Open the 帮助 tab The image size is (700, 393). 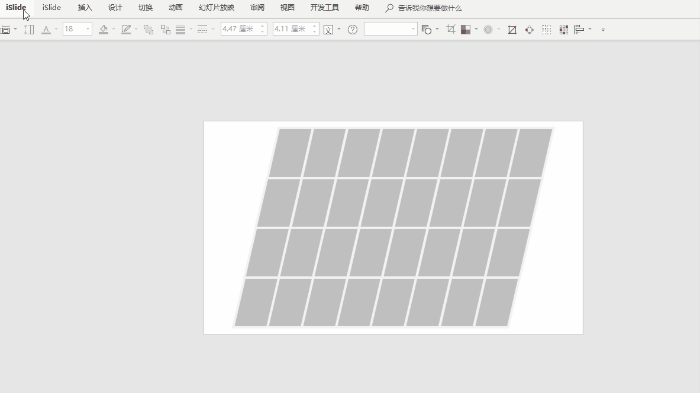coord(362,8)
